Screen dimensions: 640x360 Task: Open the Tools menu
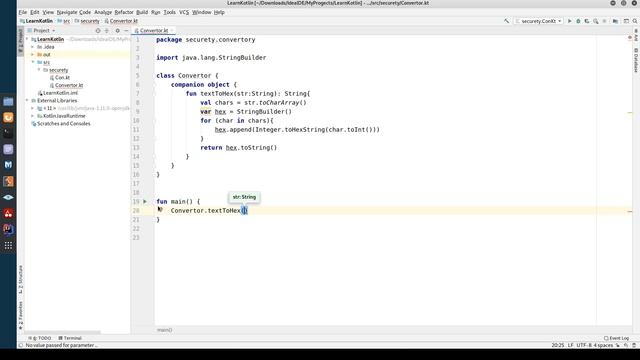pyautogui.click(x=169, y=12)
